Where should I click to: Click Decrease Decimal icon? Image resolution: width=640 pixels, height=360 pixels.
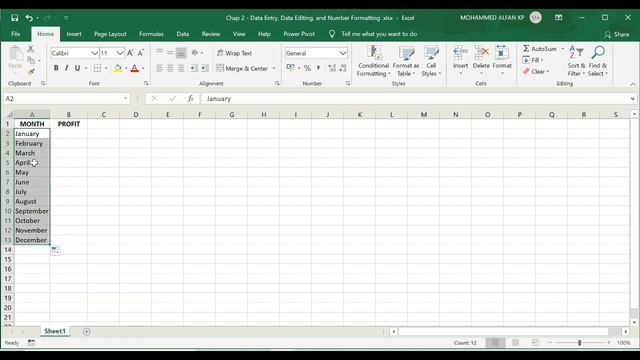coord(343,68)
